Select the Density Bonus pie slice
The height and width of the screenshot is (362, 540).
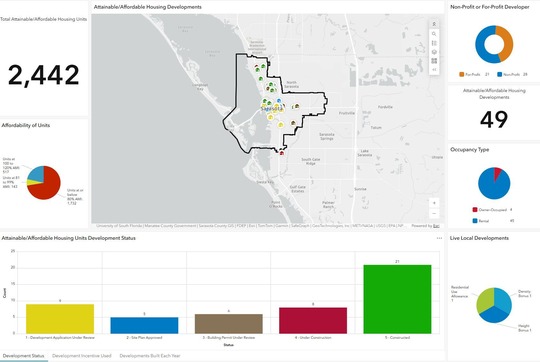coord(502,299)
